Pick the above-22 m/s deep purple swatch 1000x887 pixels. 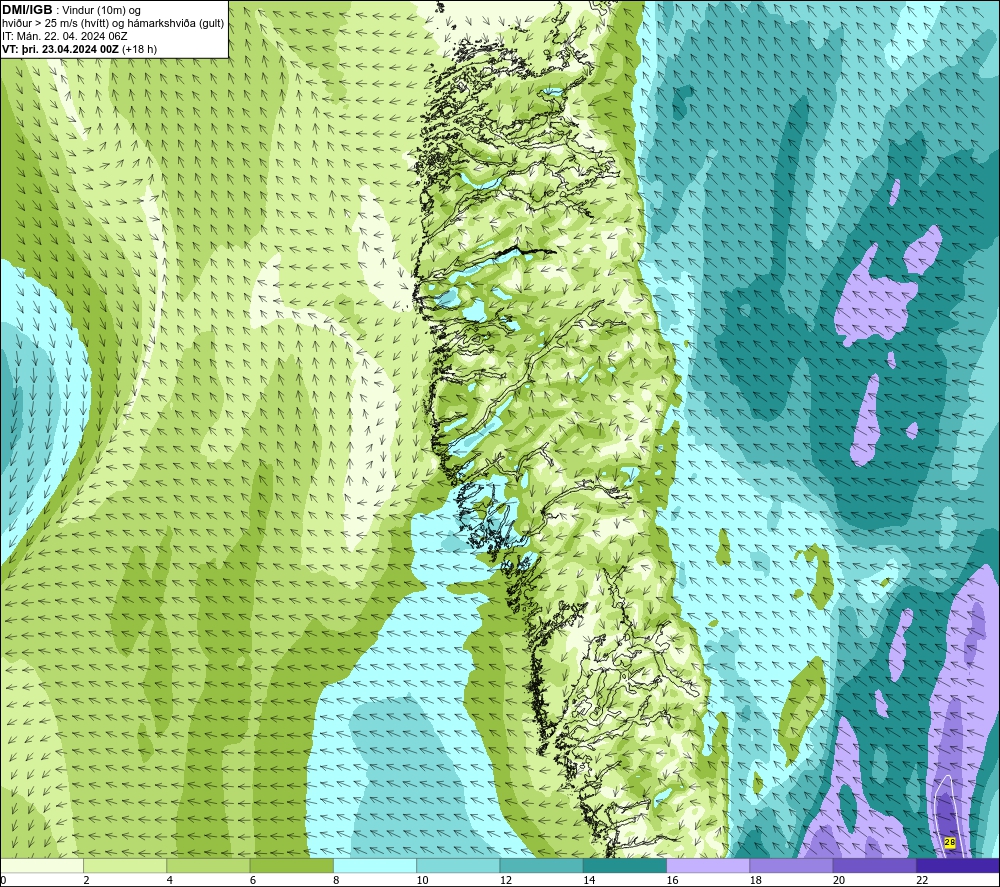tap(958, 866)
